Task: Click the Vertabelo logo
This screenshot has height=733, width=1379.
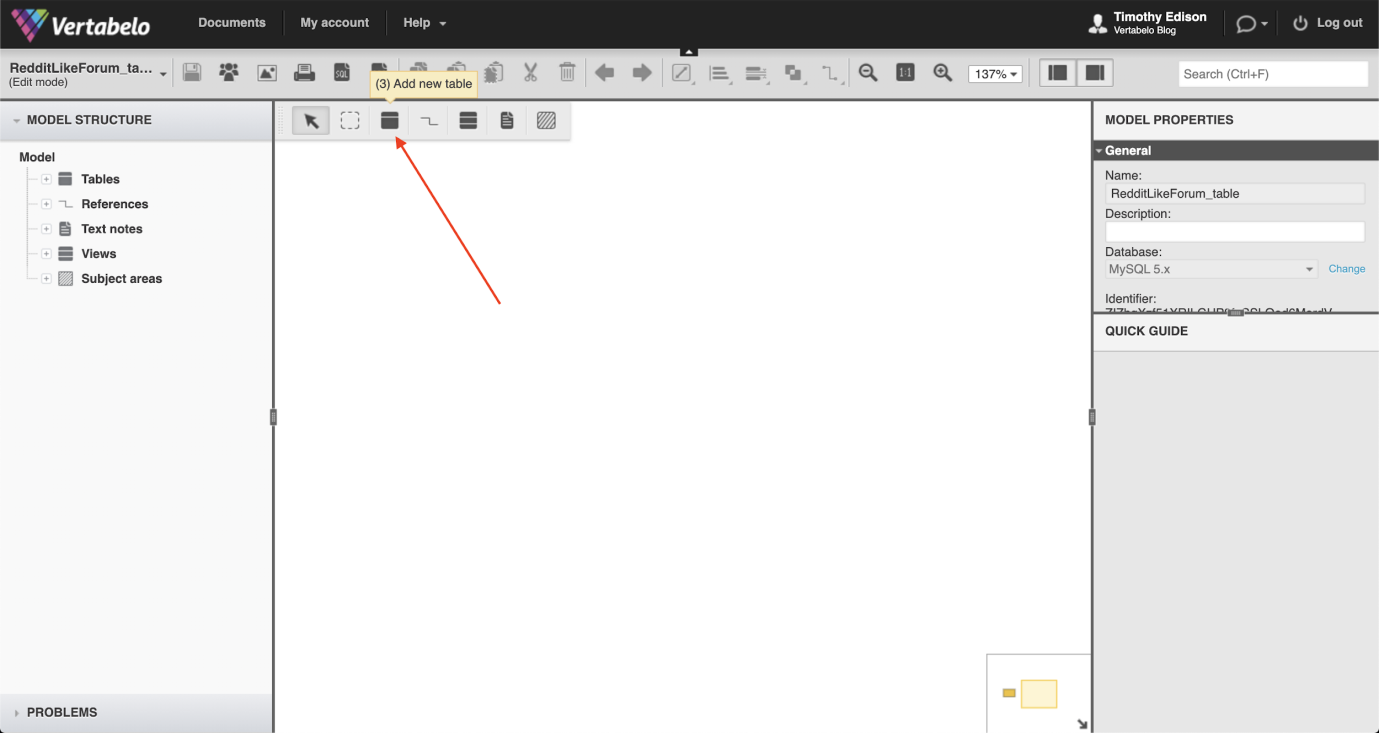Action: [80, 23]
